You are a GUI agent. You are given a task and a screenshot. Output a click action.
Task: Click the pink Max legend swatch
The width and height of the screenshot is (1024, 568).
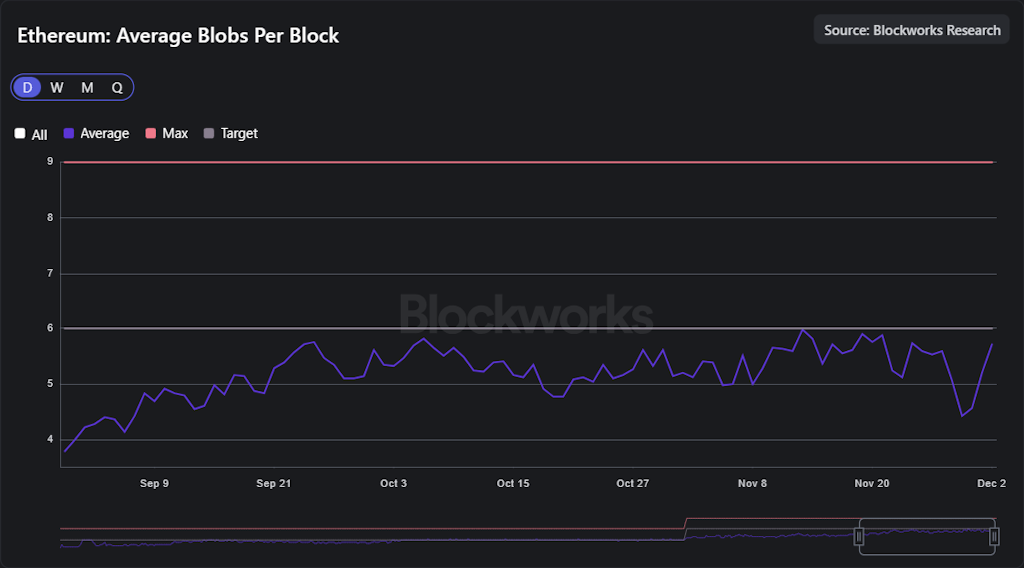pyautogui.click(x=151, y=133)
